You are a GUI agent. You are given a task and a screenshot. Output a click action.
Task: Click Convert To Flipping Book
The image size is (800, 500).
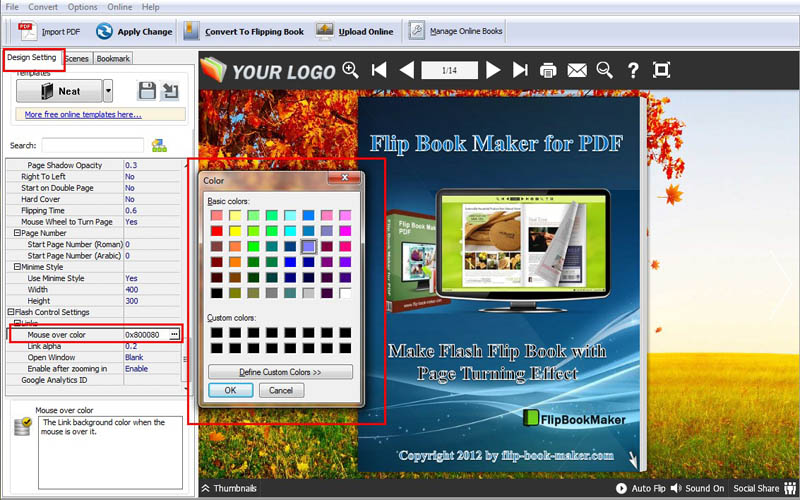click(x=243, y=32)
